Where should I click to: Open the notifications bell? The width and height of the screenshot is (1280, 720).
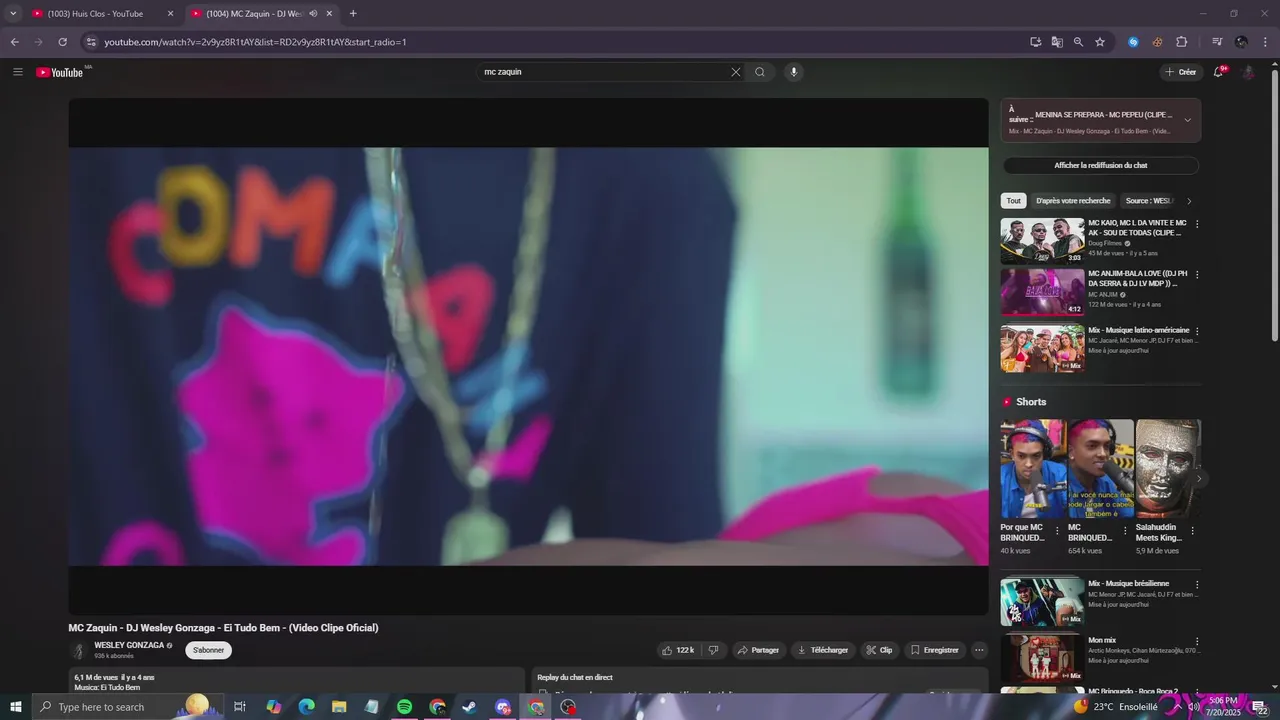pos(1219,72)
